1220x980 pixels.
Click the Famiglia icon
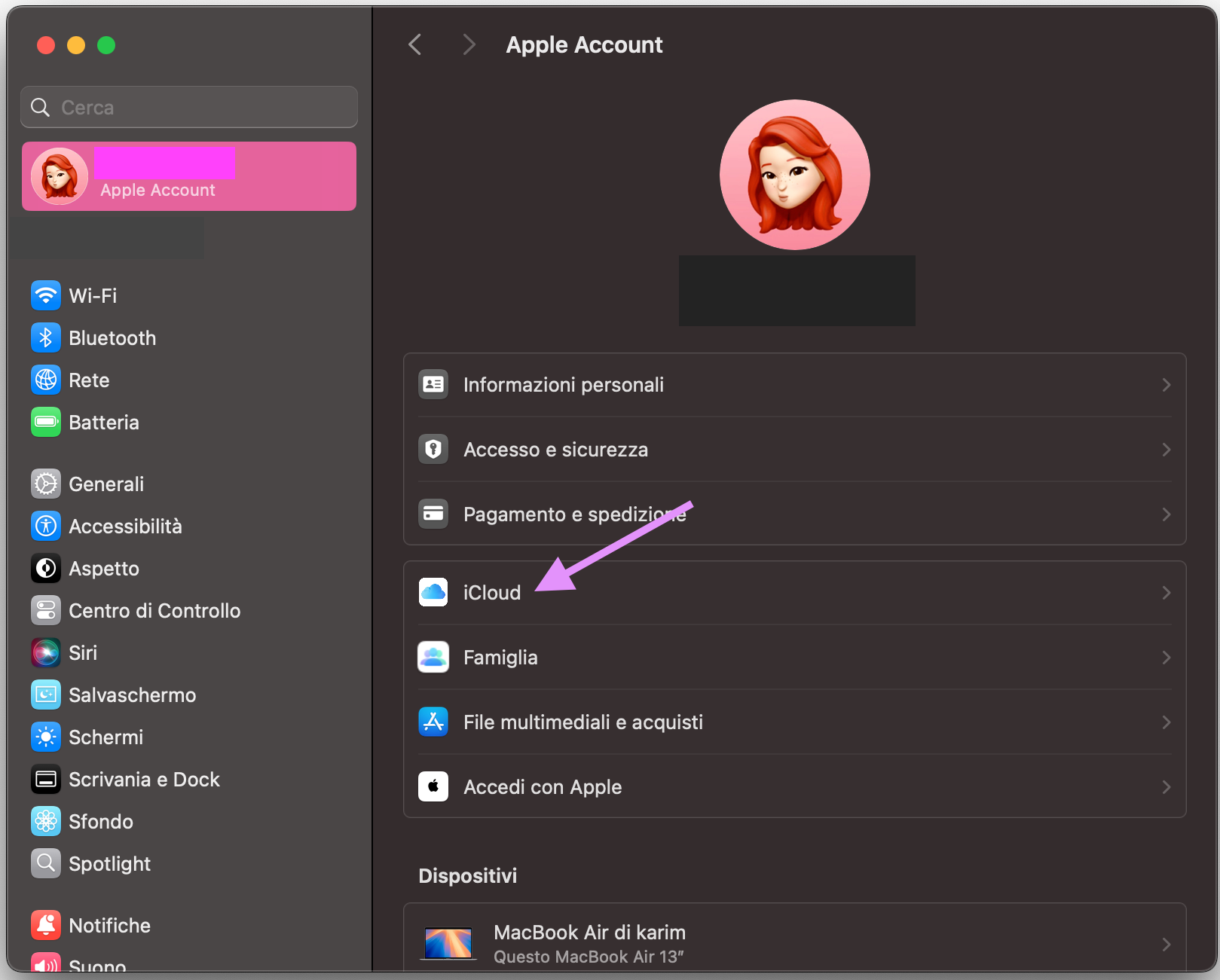[433, 657]
